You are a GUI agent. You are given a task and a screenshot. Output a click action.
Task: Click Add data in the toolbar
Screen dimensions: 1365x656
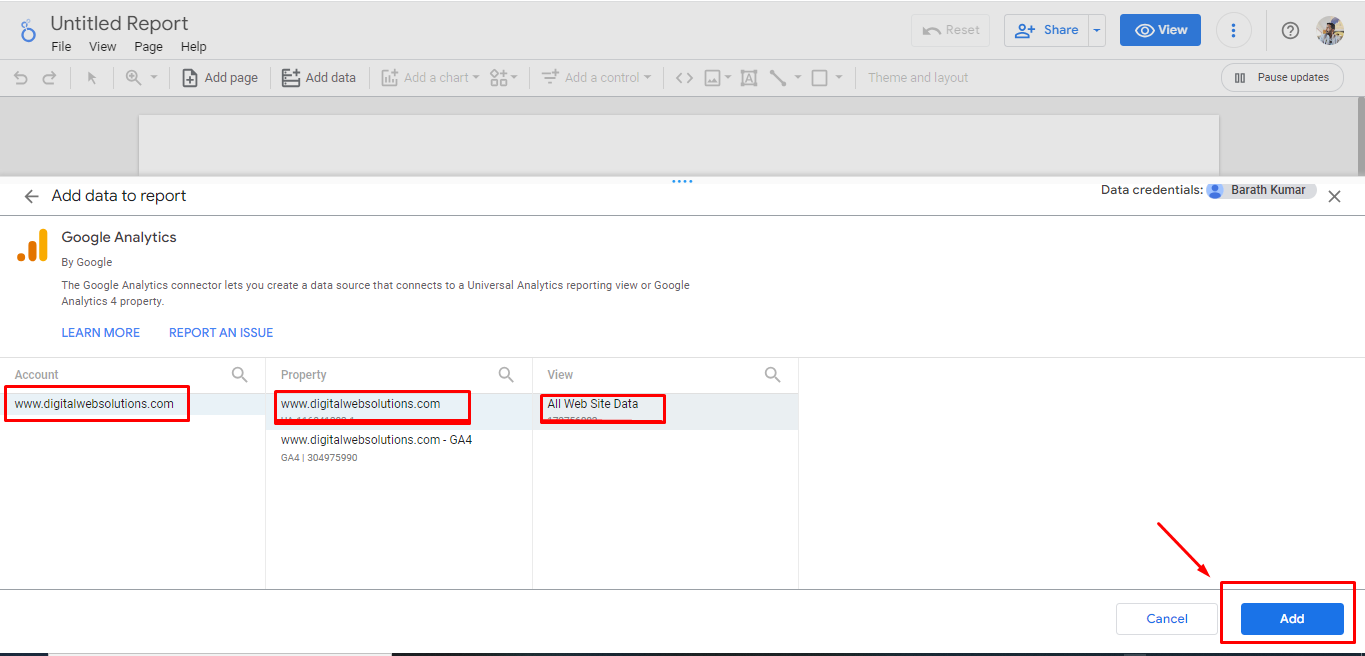tap(319, 78)
